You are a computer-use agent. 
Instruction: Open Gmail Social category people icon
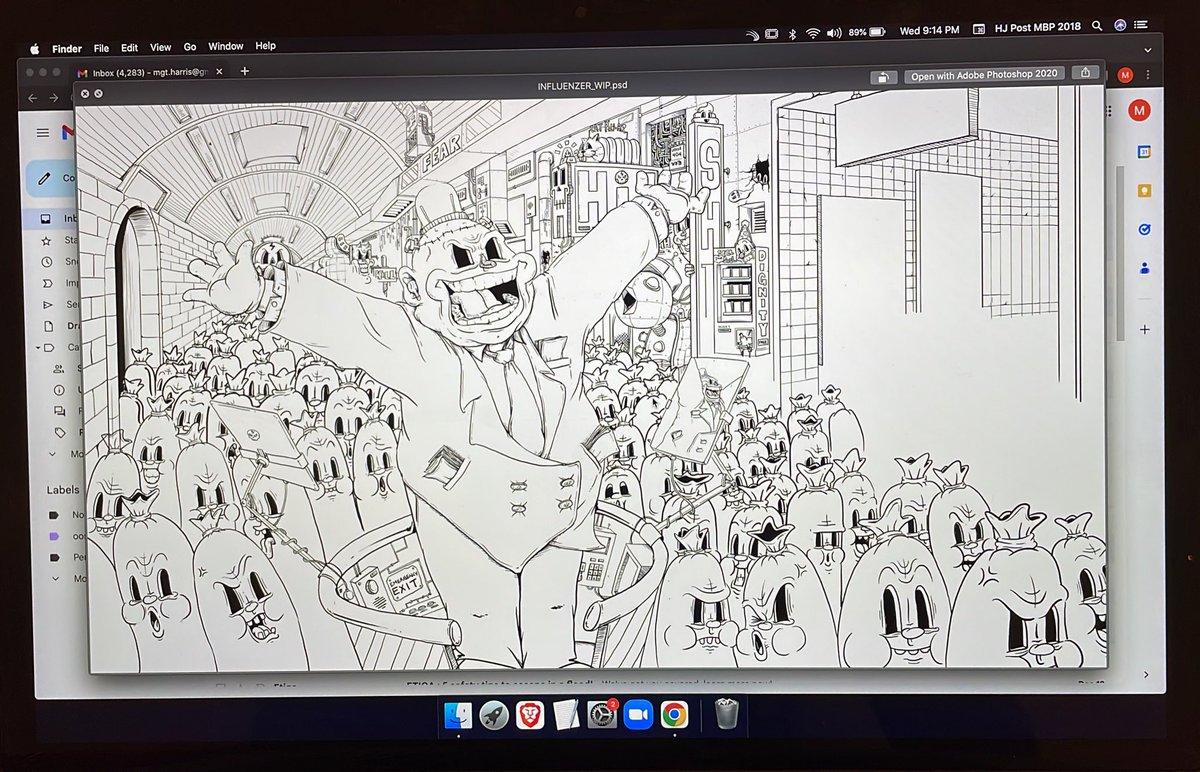click(x=58, y=368)
